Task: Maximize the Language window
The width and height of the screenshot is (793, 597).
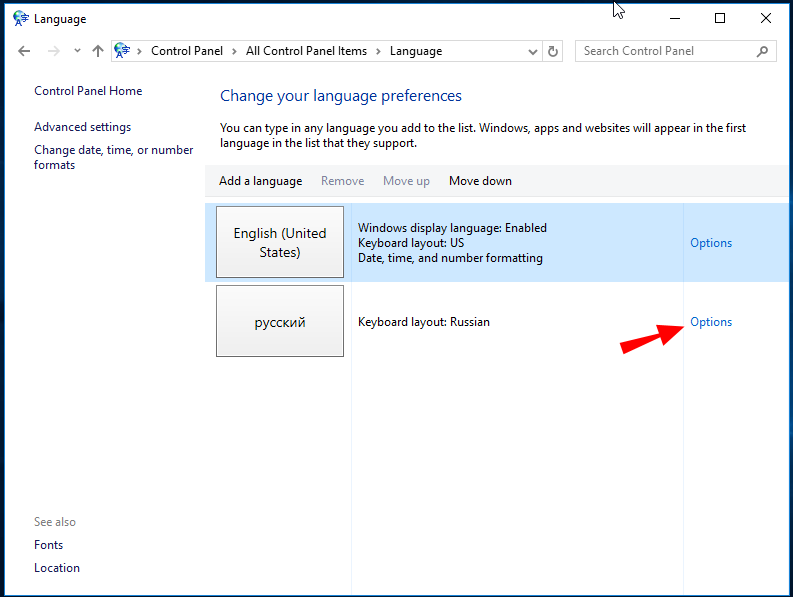Action: click(720, 19)
